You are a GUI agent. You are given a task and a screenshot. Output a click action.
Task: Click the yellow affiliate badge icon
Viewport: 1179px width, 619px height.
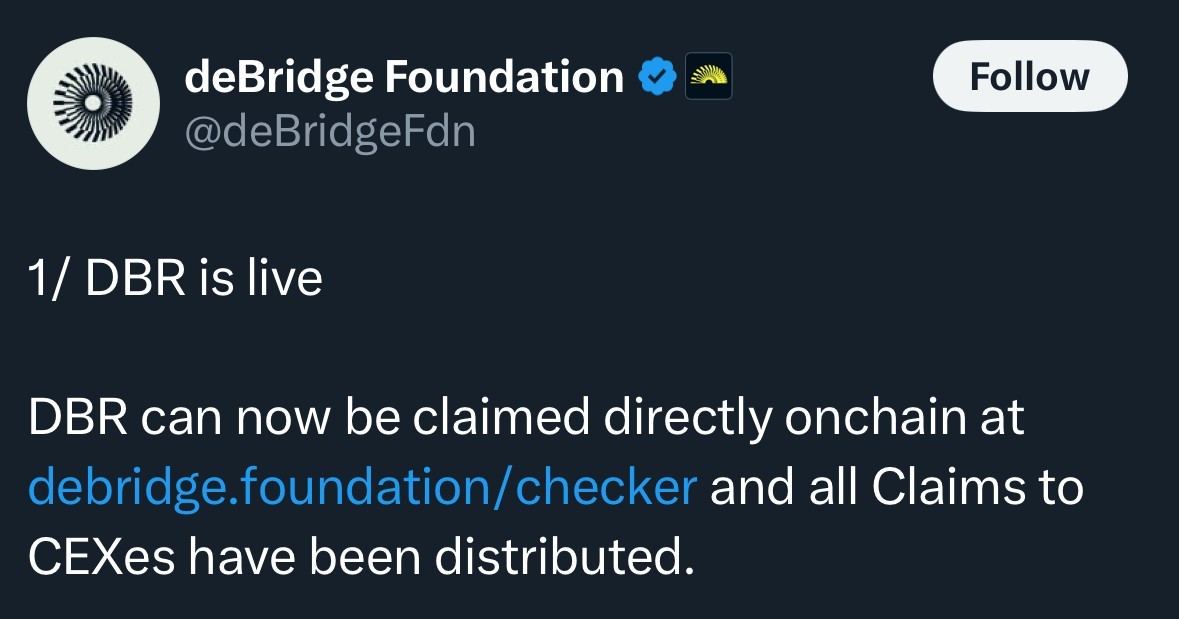coord(709,76)
